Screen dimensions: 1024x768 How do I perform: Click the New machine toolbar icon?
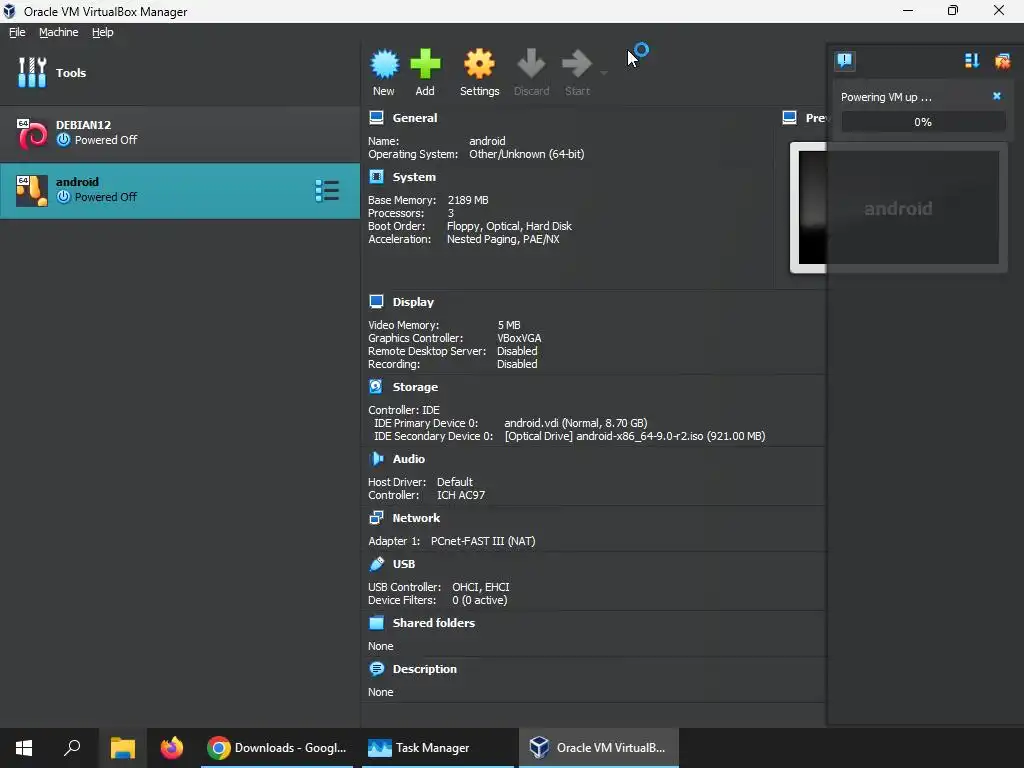384,64
